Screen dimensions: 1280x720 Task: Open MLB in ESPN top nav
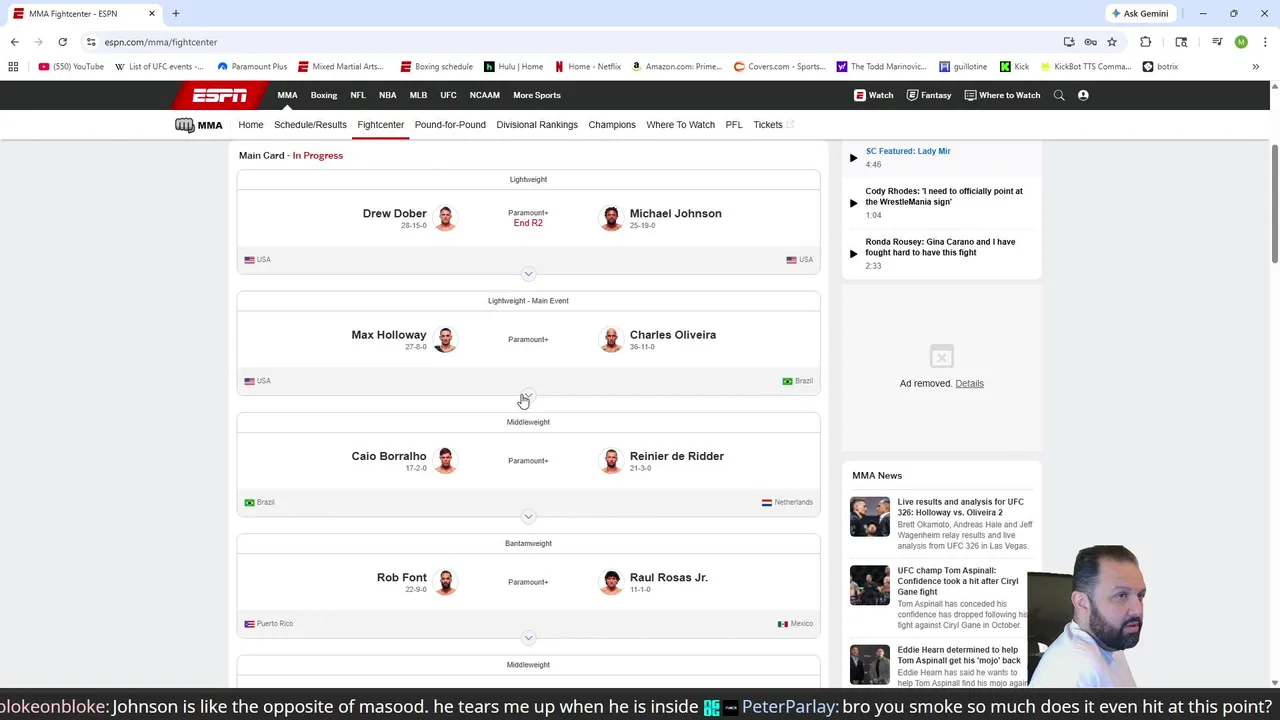click(x=418, y=95)
